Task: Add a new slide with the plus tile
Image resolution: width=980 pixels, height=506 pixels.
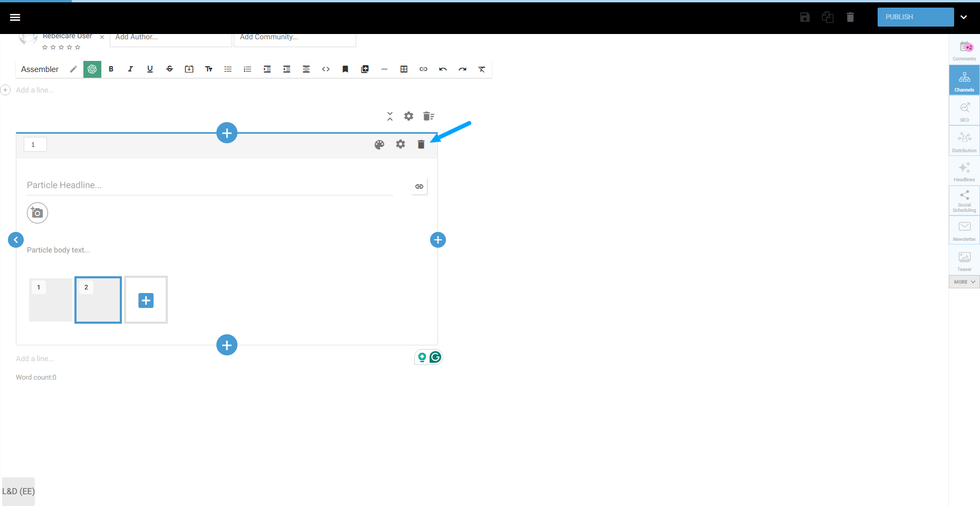Action: pyautogui.click(x=146, y=300)
